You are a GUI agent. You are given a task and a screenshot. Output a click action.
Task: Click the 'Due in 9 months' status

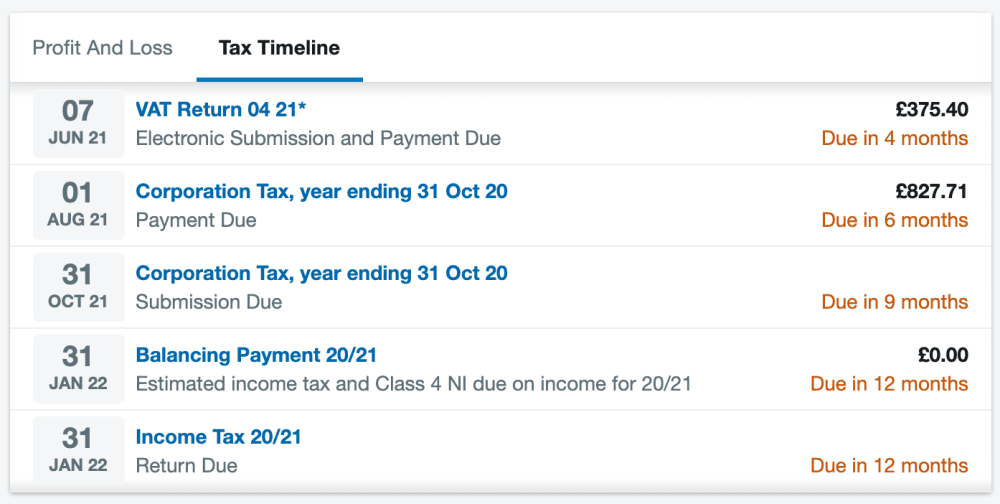click(895, 302)
